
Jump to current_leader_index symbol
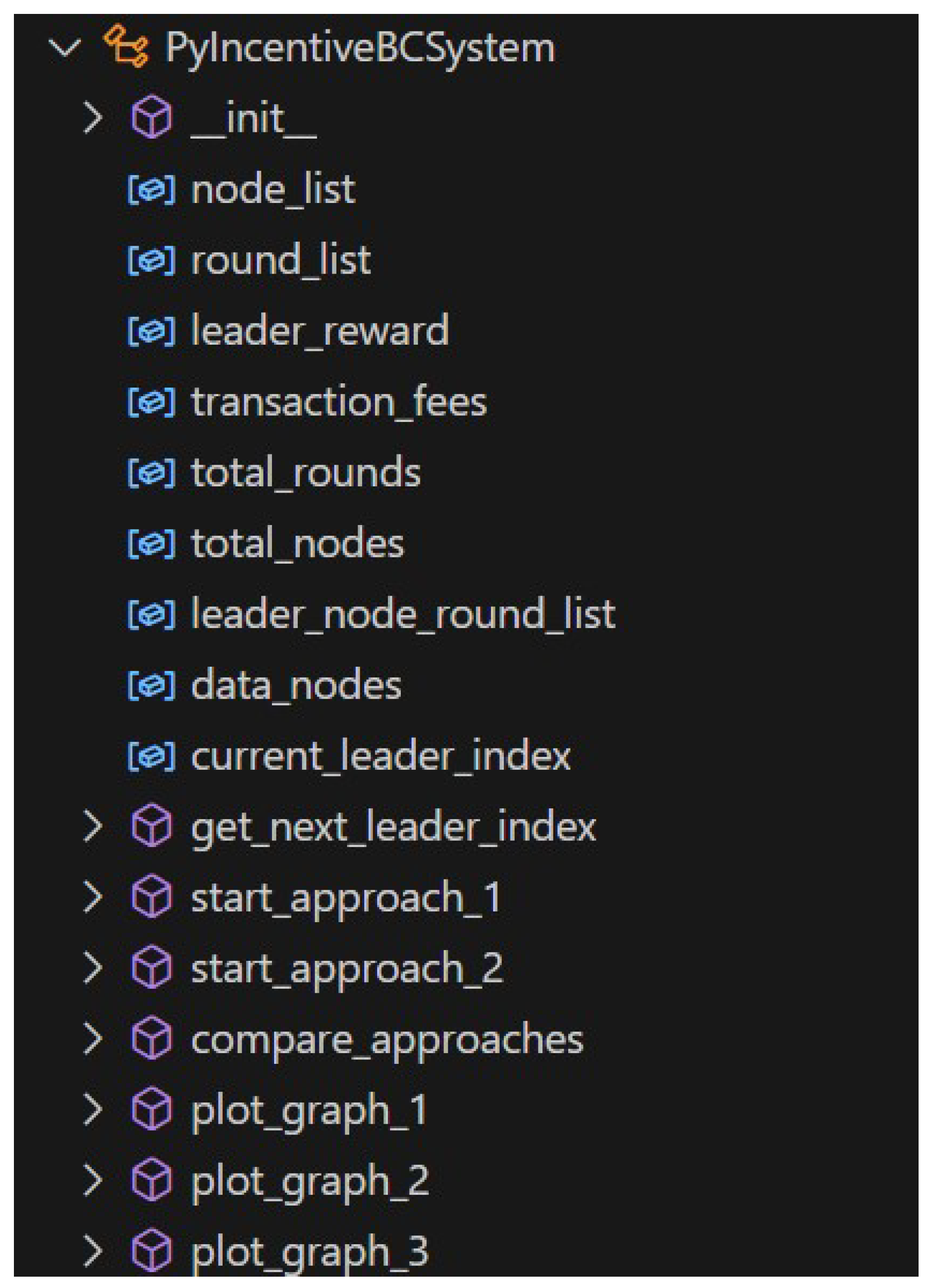click(381, 756)
